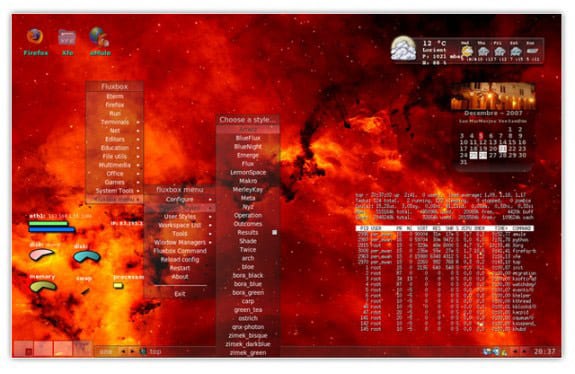This screenshot has width=575, height=374.
Task: Apply the LemonSpace style
Action: (248, 172)
